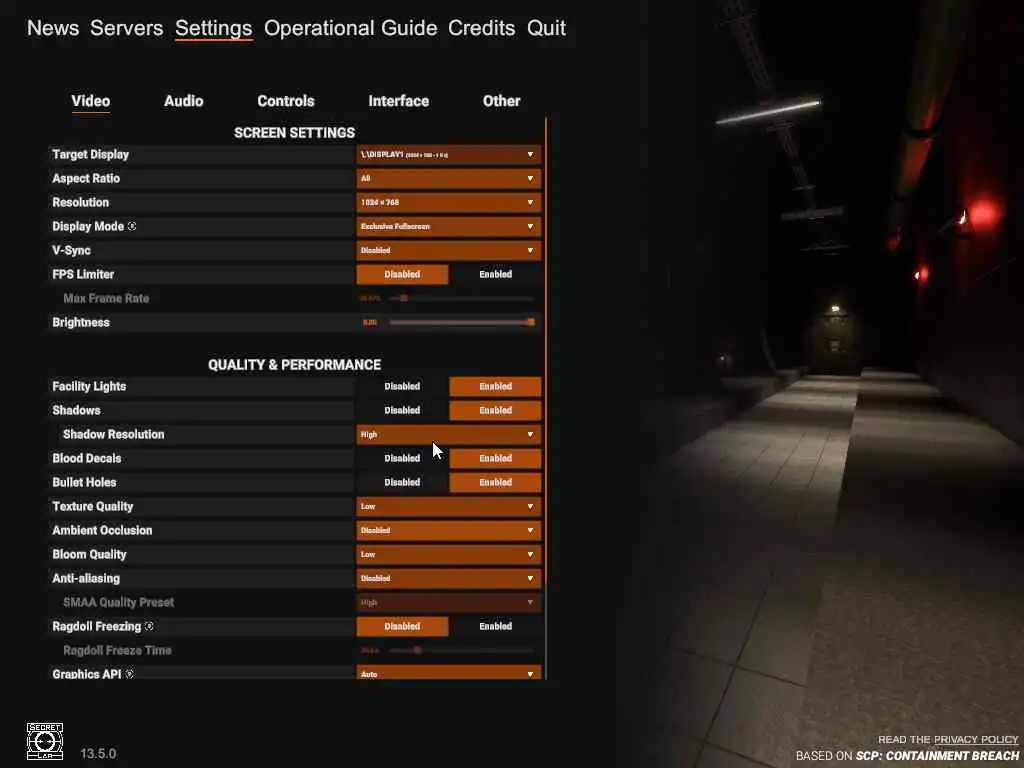Click the Shadow Resolution label

pyautogui.click(x=114, y=434)
